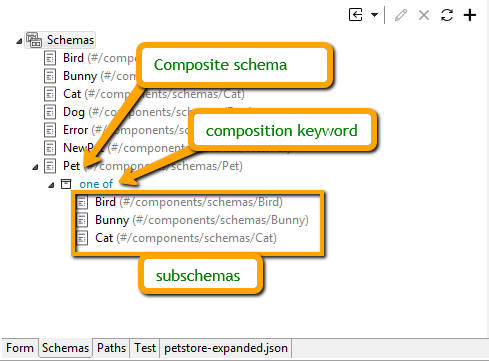Click the one of composition keyword label
The image size is (489, 361).
(x=96, y=184)
